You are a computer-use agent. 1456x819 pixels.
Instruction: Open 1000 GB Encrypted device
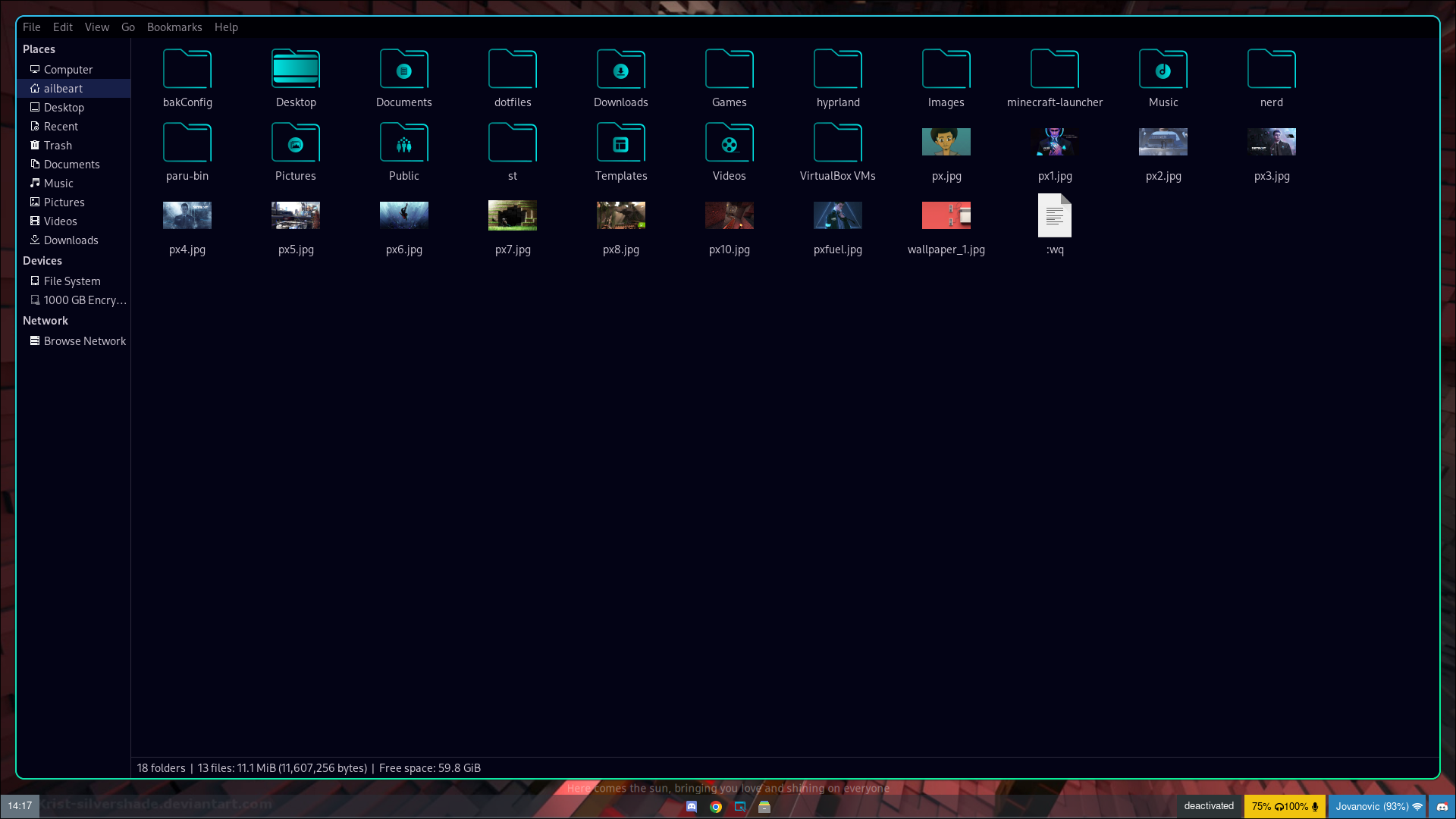(x=84, y=300)
